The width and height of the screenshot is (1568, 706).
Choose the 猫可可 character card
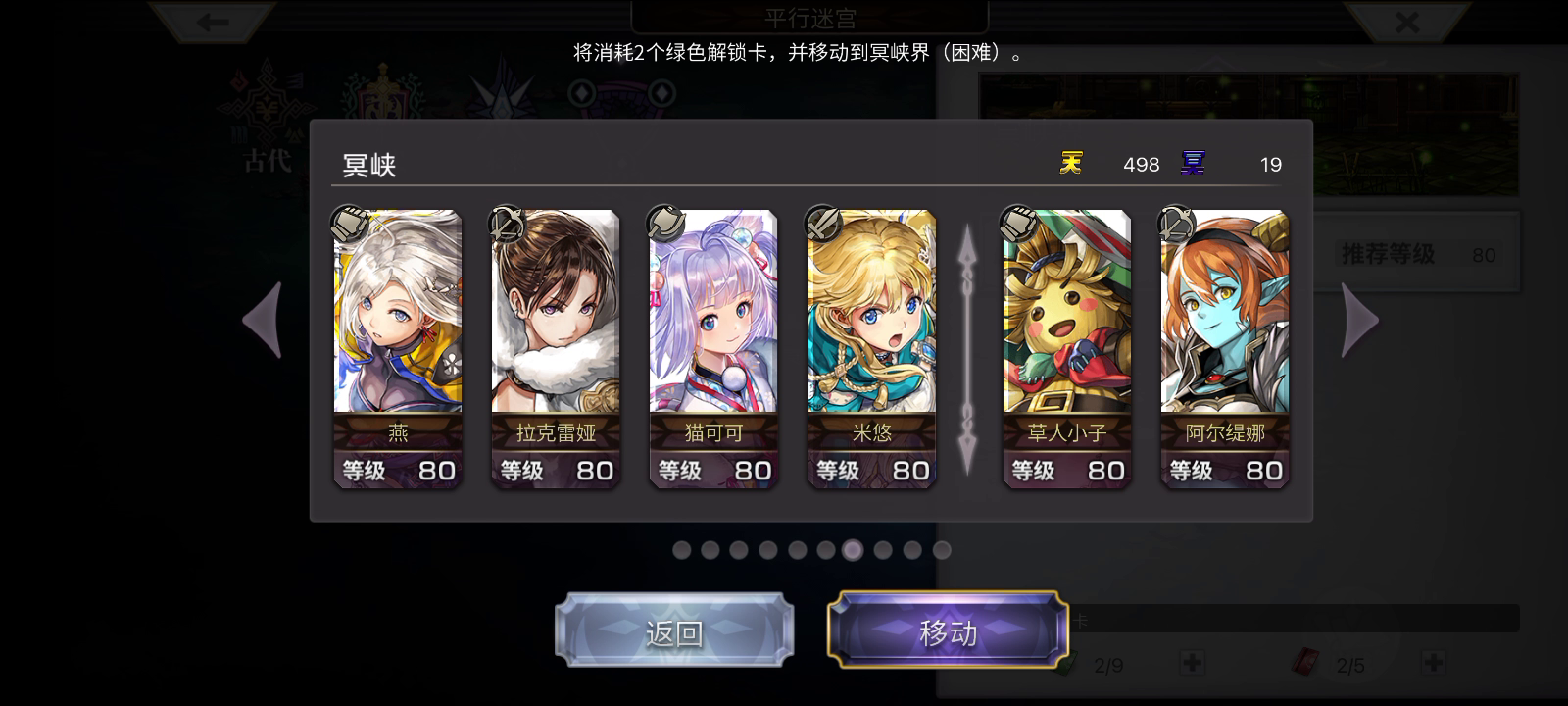click(x=713, y=348)
